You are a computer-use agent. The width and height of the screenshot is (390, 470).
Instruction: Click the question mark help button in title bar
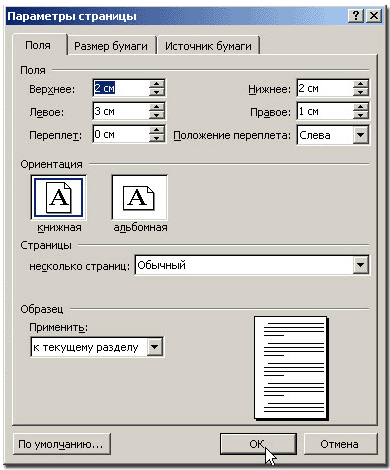(x=356, y=16)
